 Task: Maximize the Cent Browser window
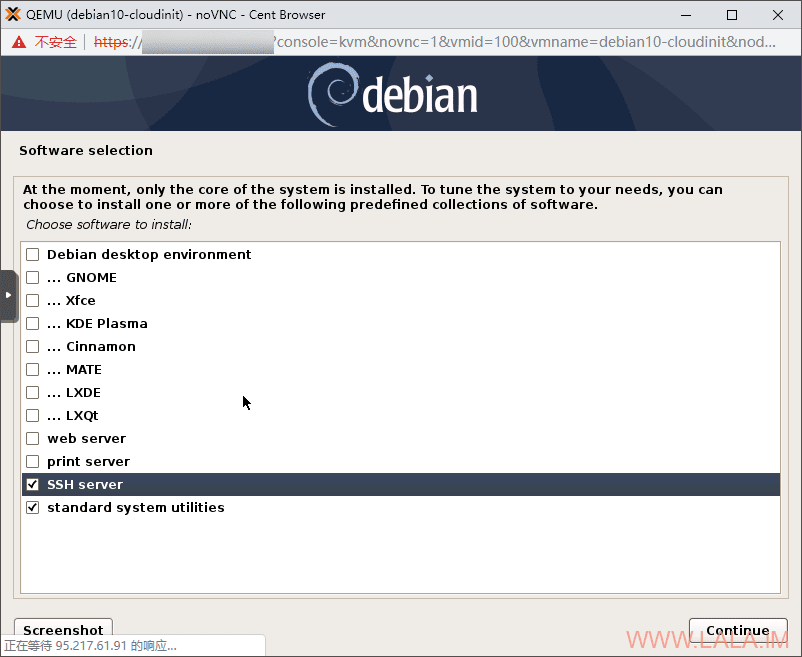pyautogui.click(x=732, y=15)
